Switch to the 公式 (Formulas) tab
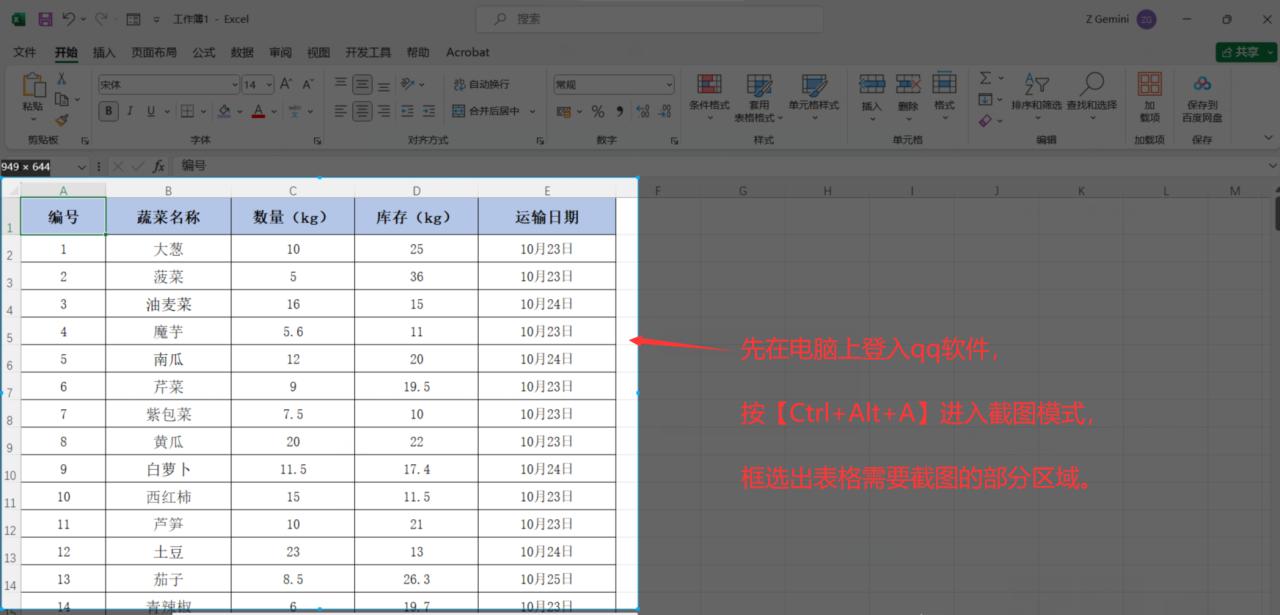The image size is (1280, 615). [x=204, y=52]
